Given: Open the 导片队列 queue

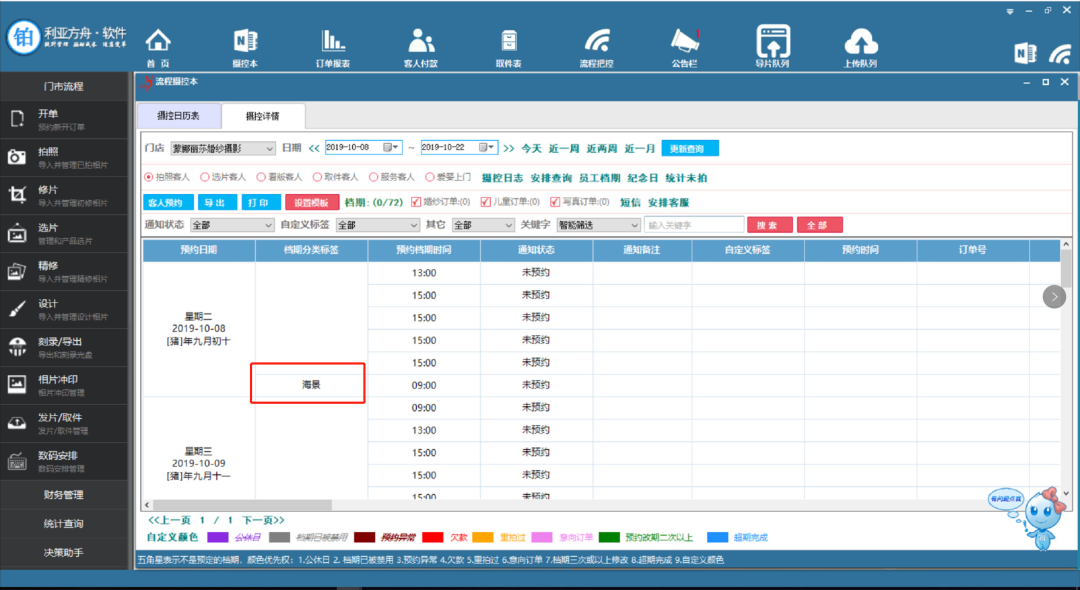Looking at the screenshot, I should 773,45.
